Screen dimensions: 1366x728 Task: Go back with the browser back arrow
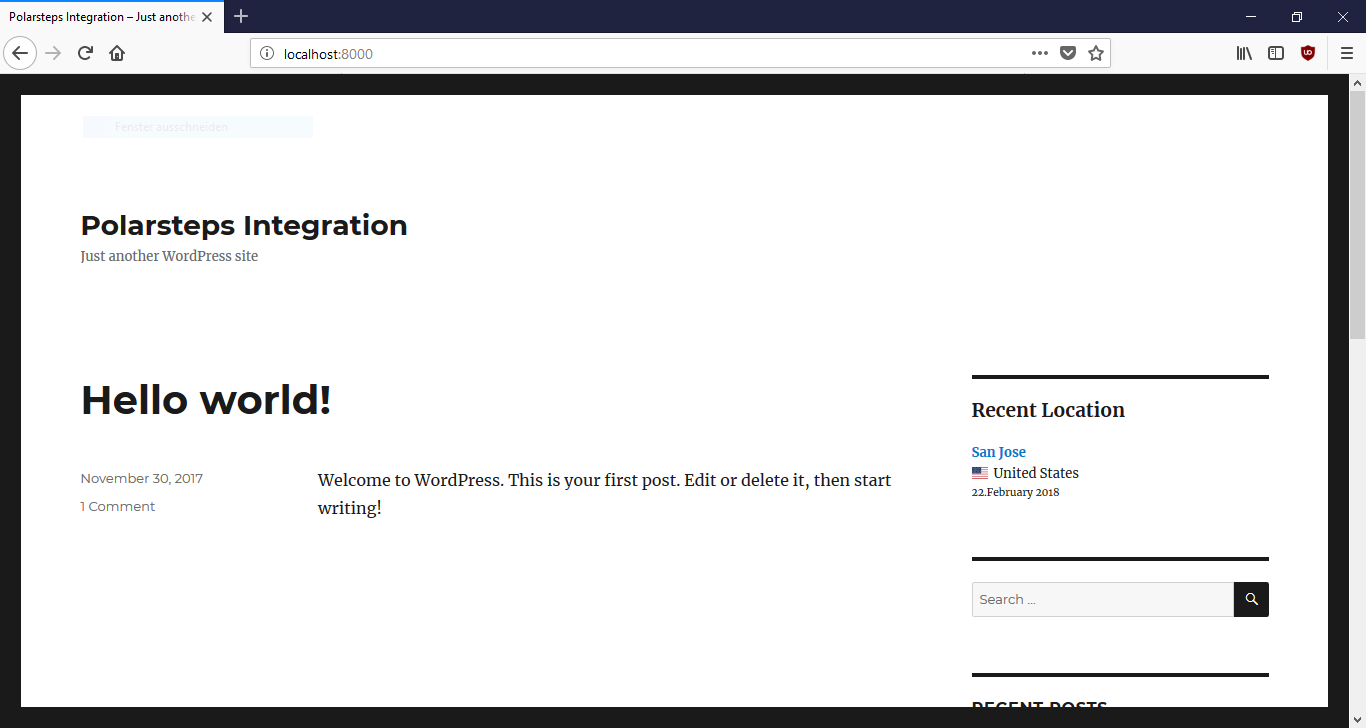tap(20, 53)
